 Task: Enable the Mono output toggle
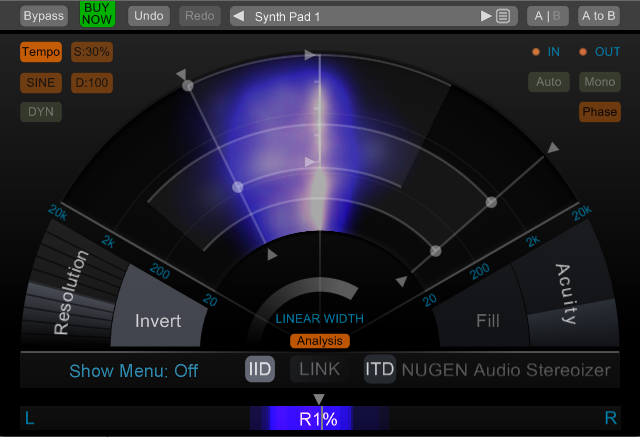pos(598,82)
